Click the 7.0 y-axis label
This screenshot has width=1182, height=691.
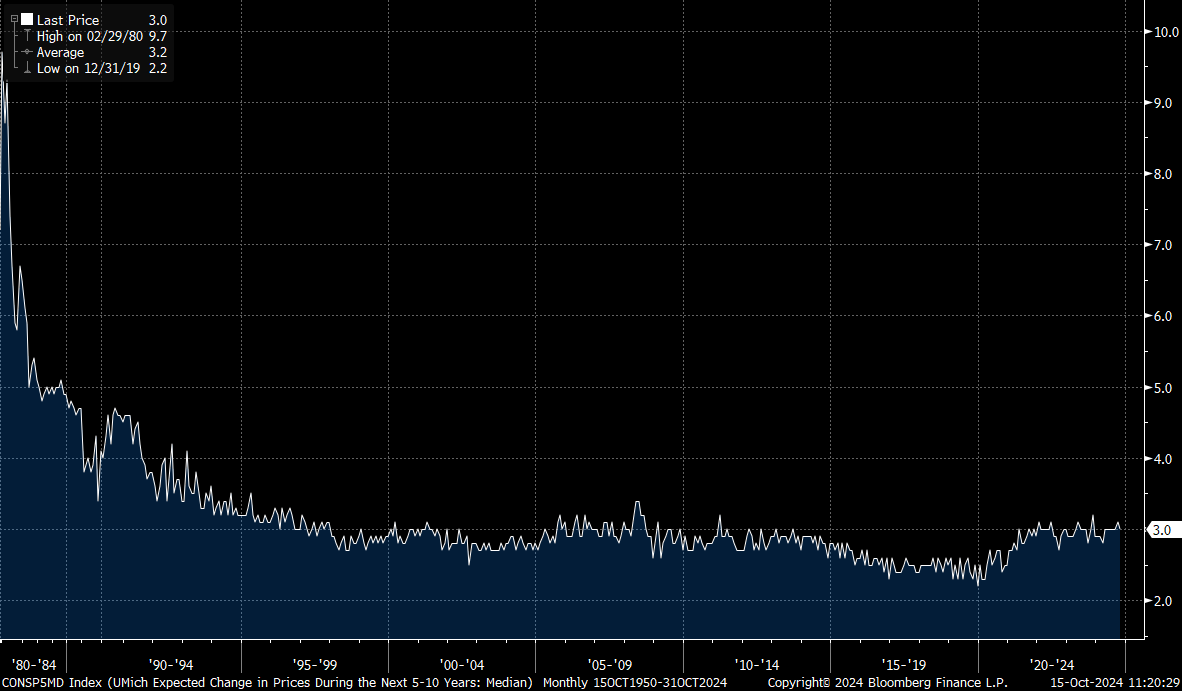coord(1162,245)
